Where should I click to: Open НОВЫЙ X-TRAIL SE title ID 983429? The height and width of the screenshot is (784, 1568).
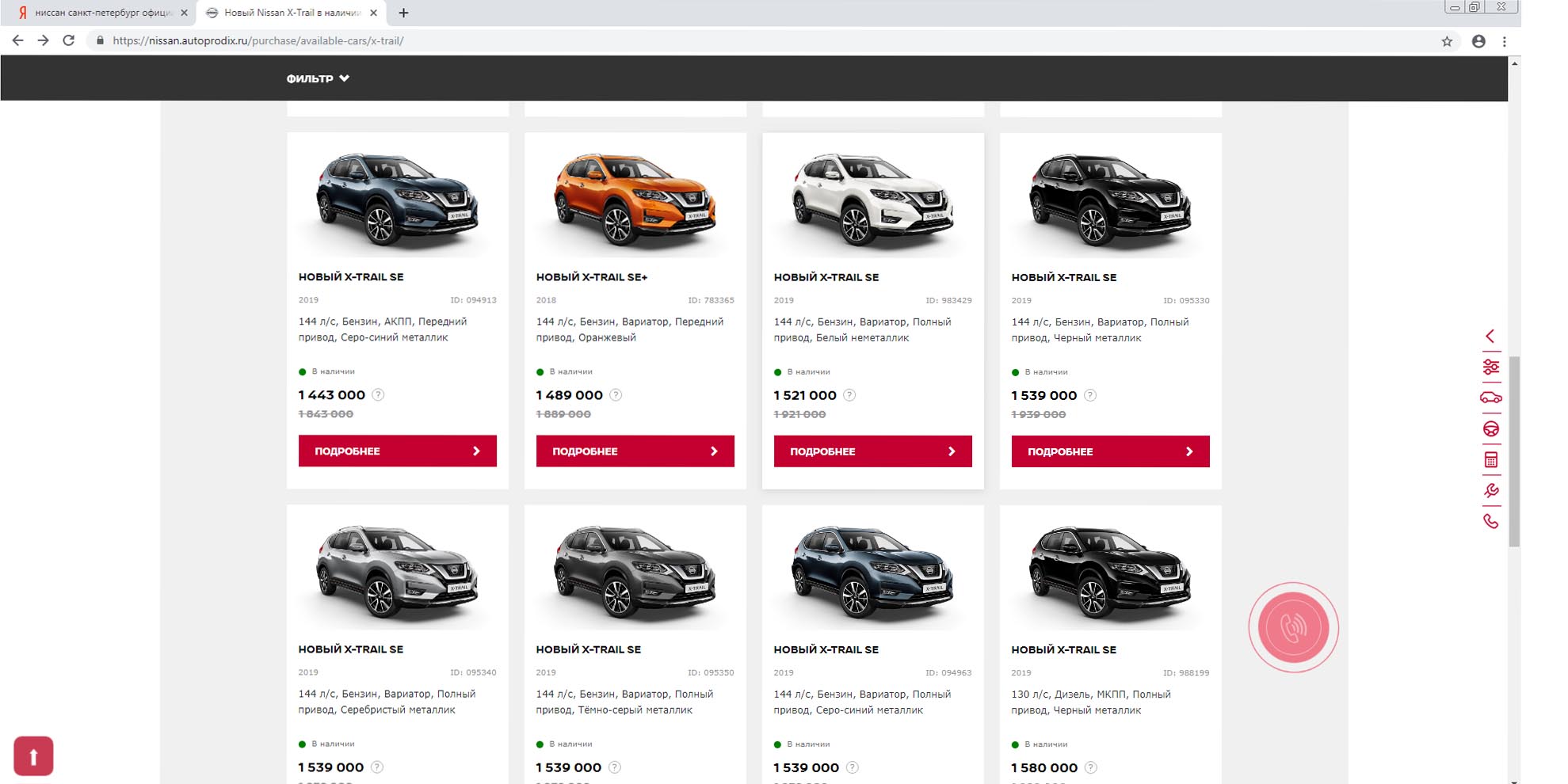826,277
